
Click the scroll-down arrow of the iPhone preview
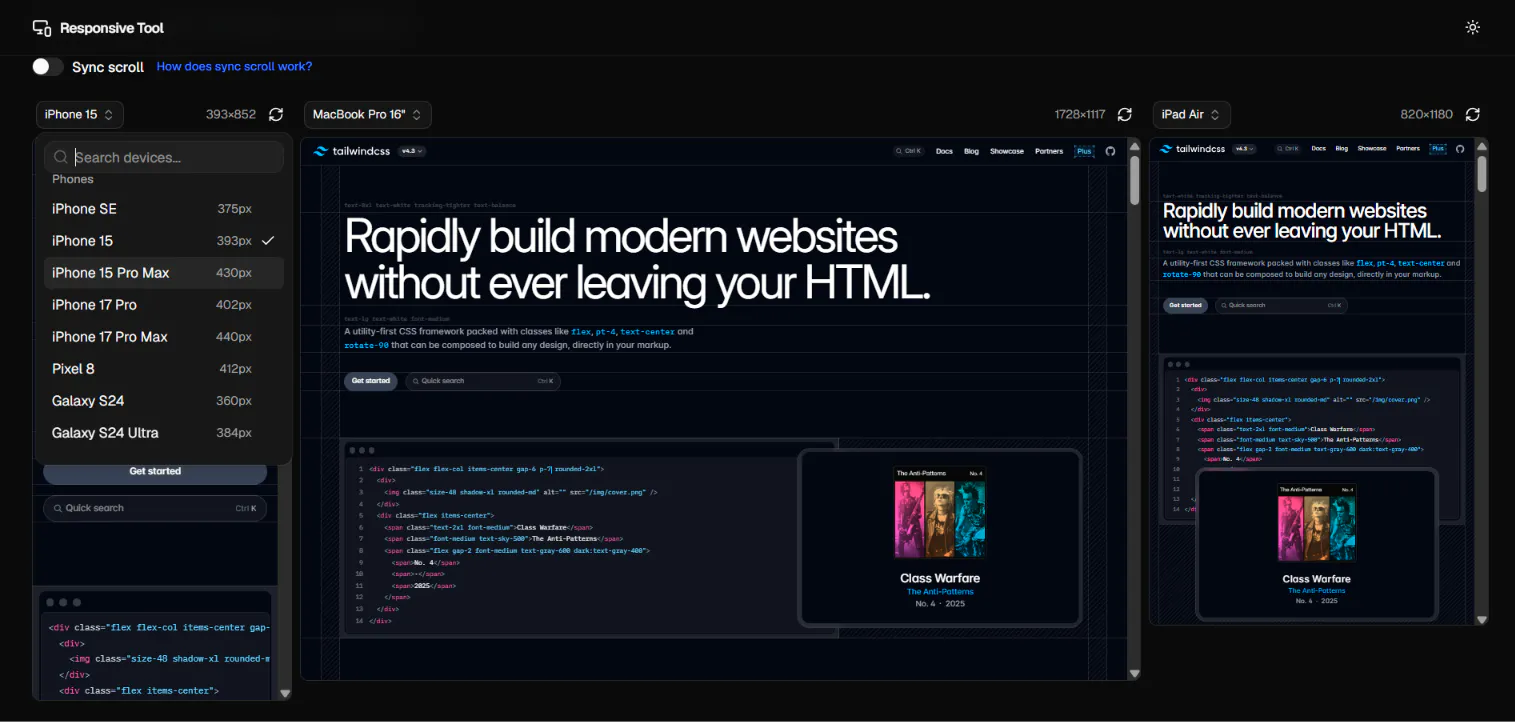click(285, 693)
